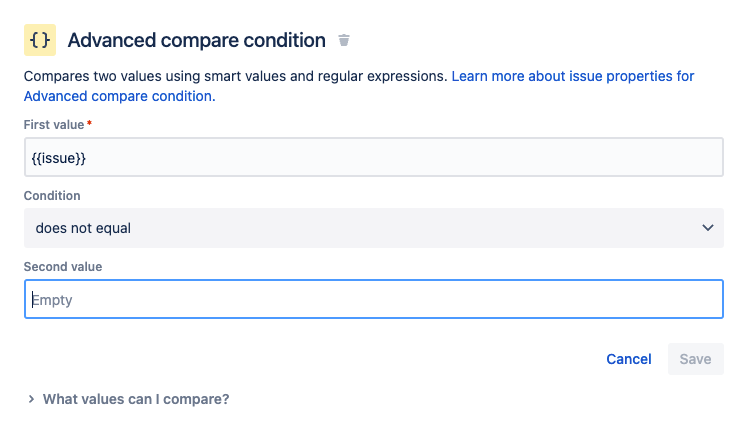
Task: Click the chevron arrow on the Condition dropdown
Action: pyautogui.click(x=707, y=228)
